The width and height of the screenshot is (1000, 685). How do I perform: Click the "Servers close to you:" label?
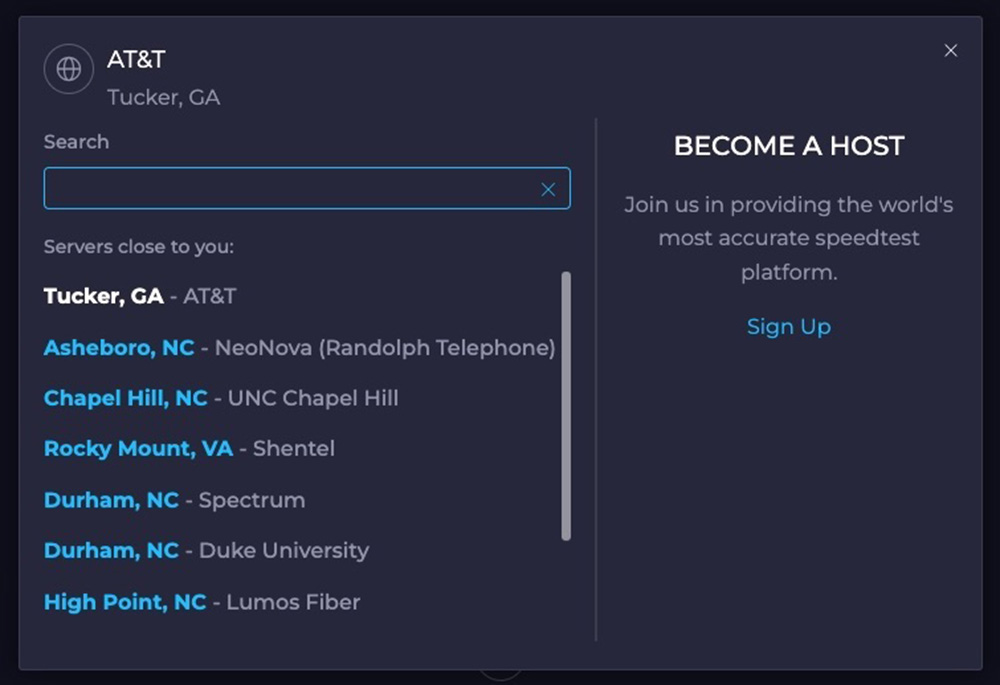tap(138, 246)
